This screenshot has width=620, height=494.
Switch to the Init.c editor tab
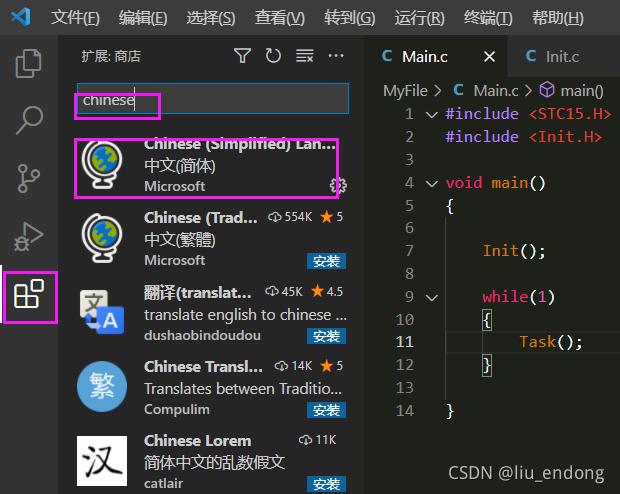562,57
